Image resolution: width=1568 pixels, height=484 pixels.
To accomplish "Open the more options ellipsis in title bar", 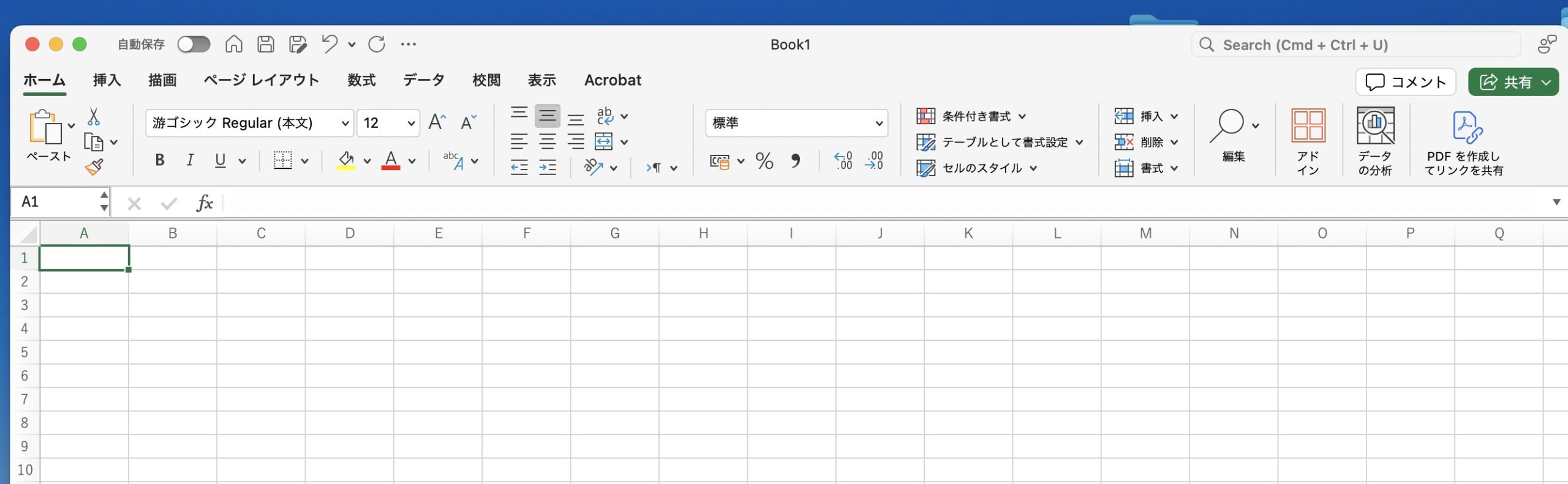I will pyautogui.click(x=409, y=44).
